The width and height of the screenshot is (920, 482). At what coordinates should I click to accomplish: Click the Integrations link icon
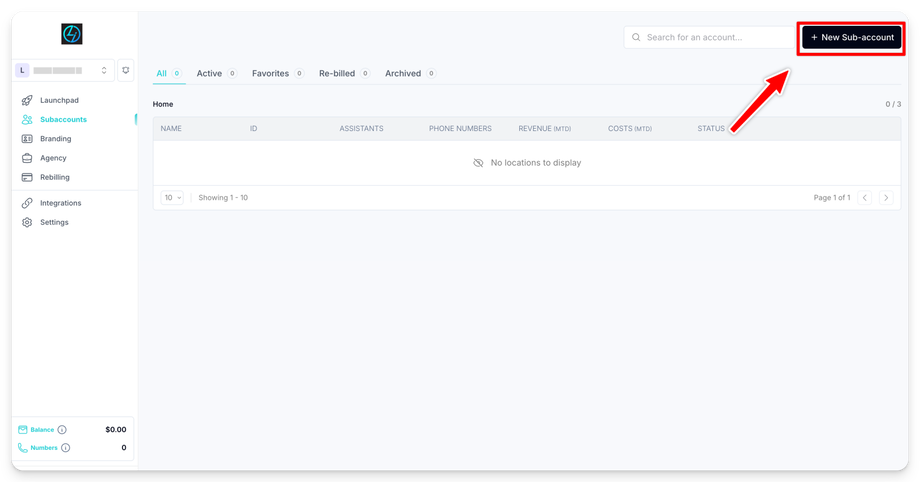pyautogui.click(x=27, y=203)
